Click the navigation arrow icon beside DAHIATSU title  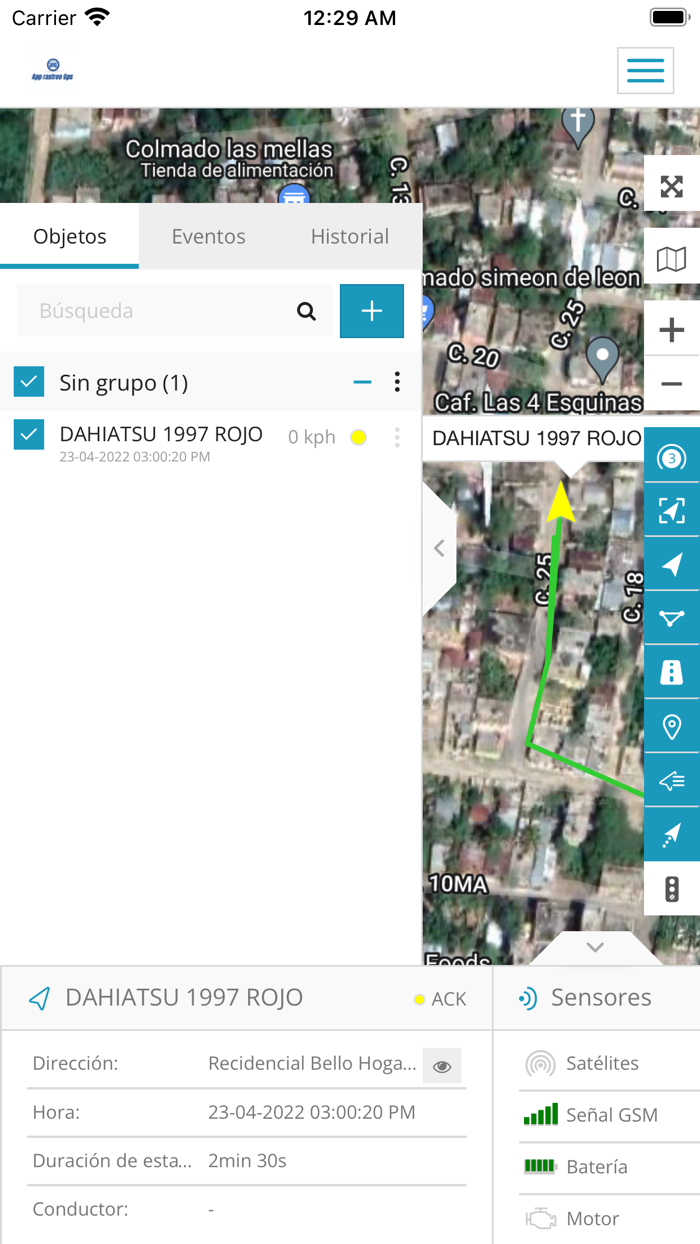point(39,998)
